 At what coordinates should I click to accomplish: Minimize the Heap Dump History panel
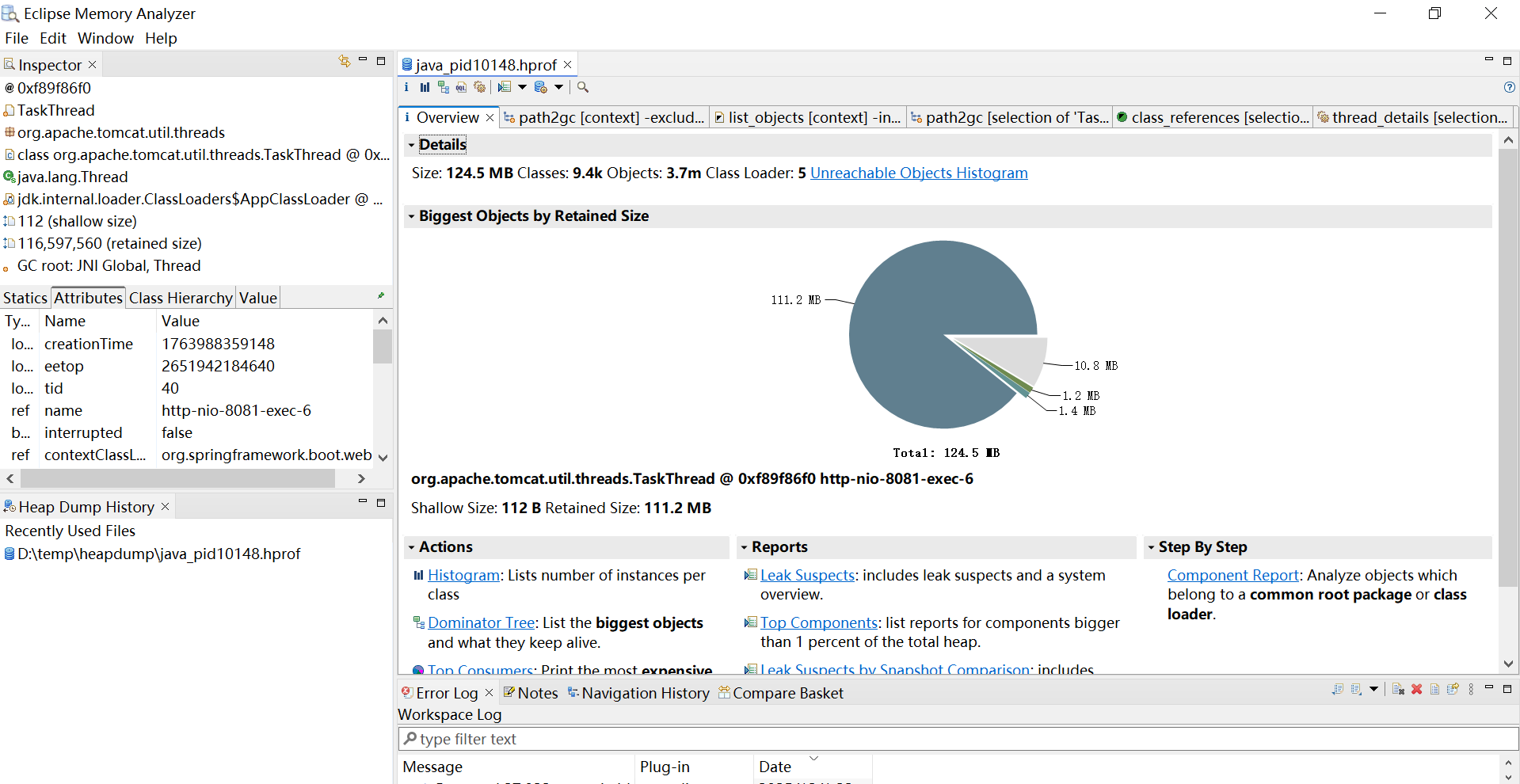[363, 502]
